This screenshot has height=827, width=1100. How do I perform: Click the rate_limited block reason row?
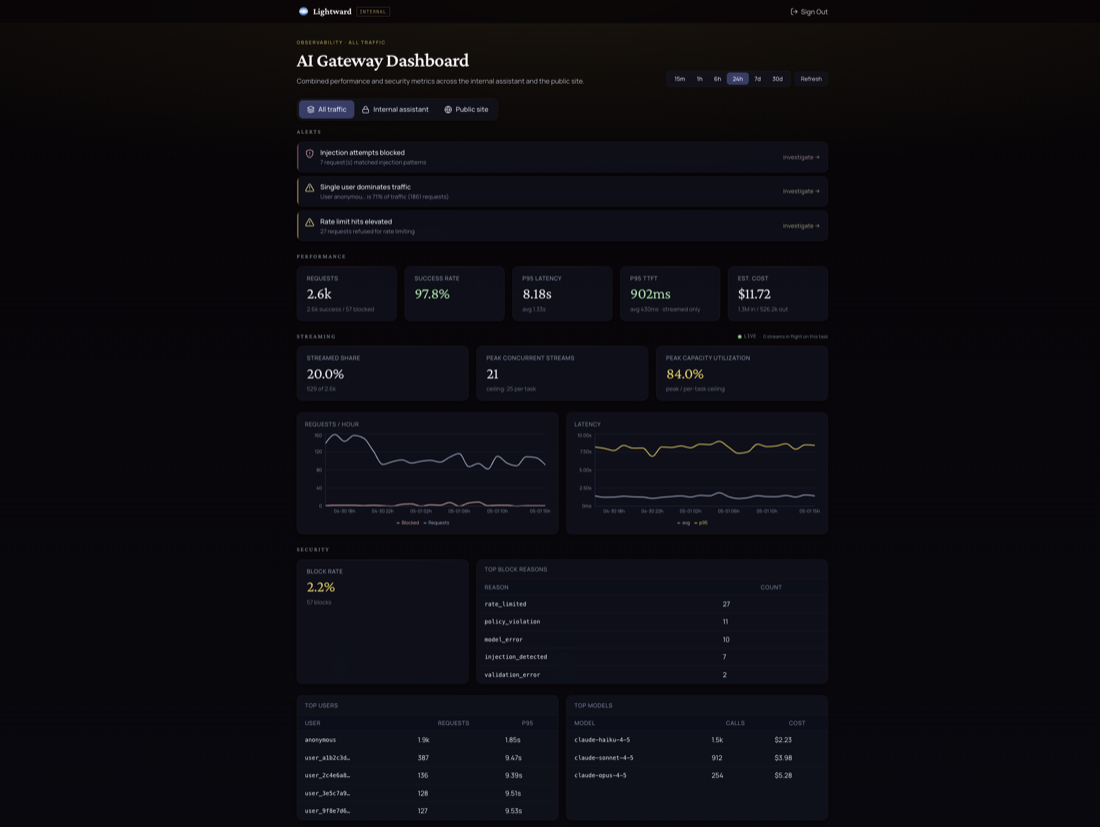tap(652, 604)
